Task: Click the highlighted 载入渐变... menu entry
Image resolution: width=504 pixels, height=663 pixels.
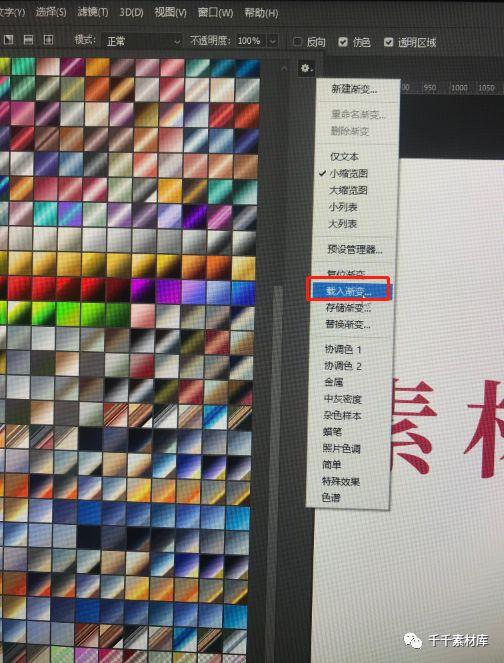Action: point(349,291)
